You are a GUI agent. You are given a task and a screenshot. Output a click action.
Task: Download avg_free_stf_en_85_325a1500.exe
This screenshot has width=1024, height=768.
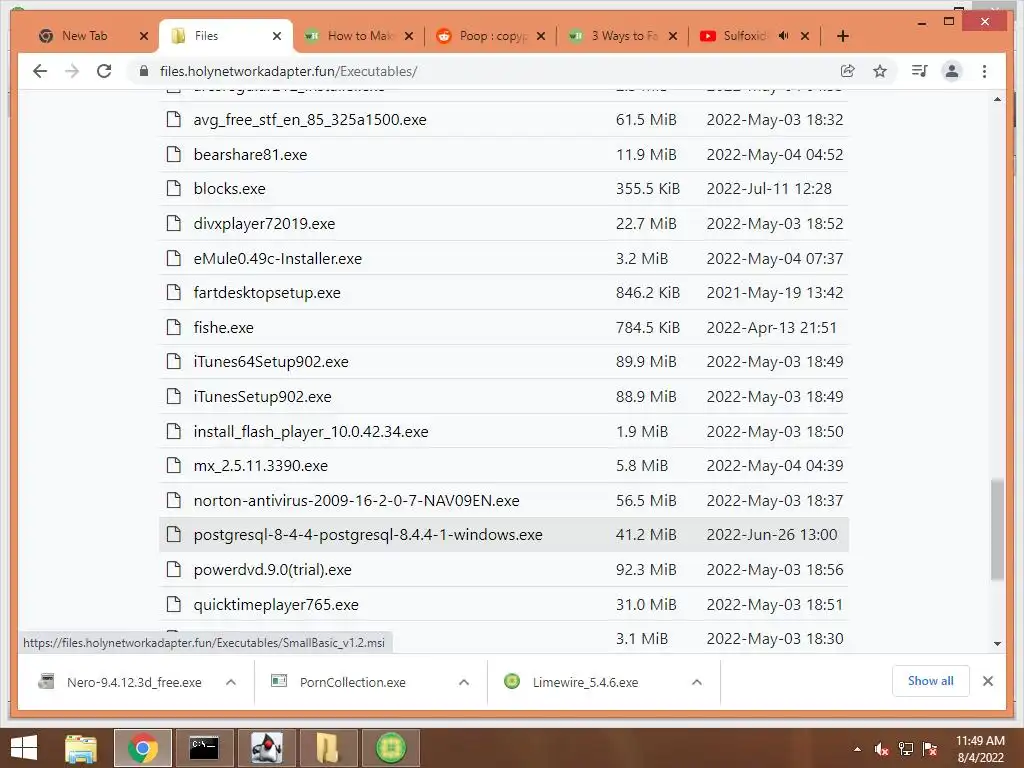coord(310,120)
